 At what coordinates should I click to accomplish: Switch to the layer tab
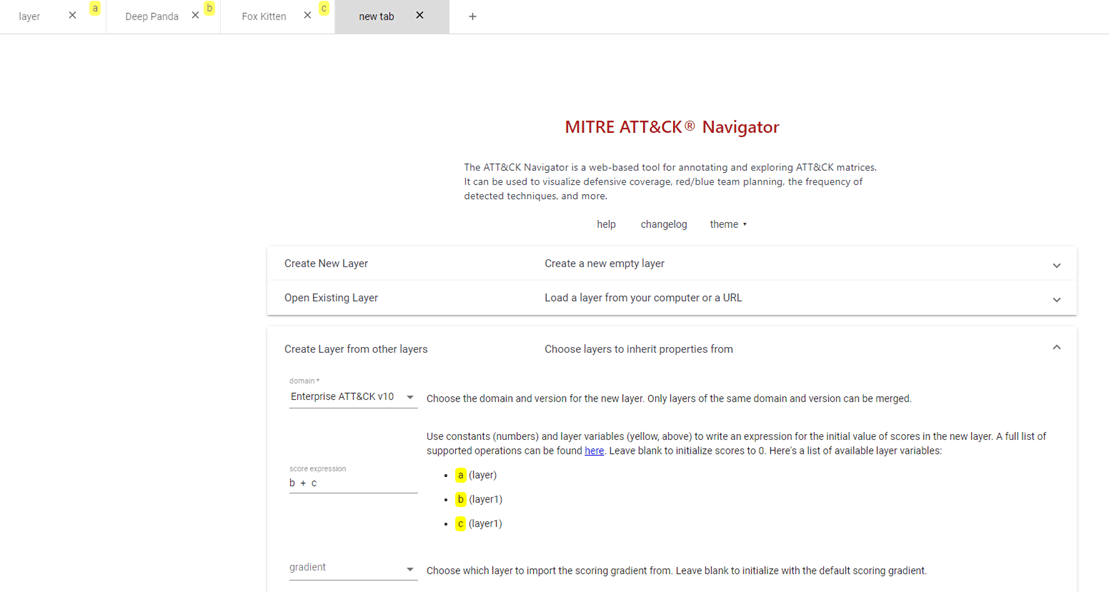(30, 17)
